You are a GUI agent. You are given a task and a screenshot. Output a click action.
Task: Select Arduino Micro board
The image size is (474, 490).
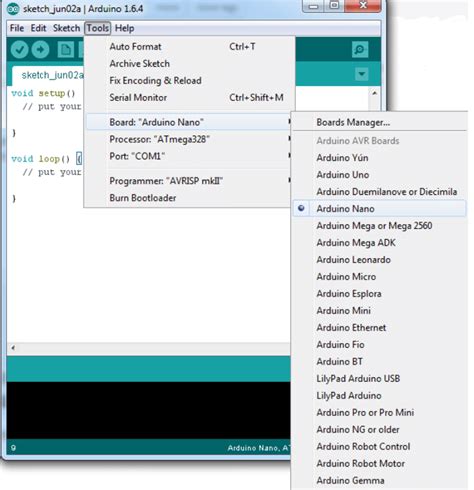[379, 277]
